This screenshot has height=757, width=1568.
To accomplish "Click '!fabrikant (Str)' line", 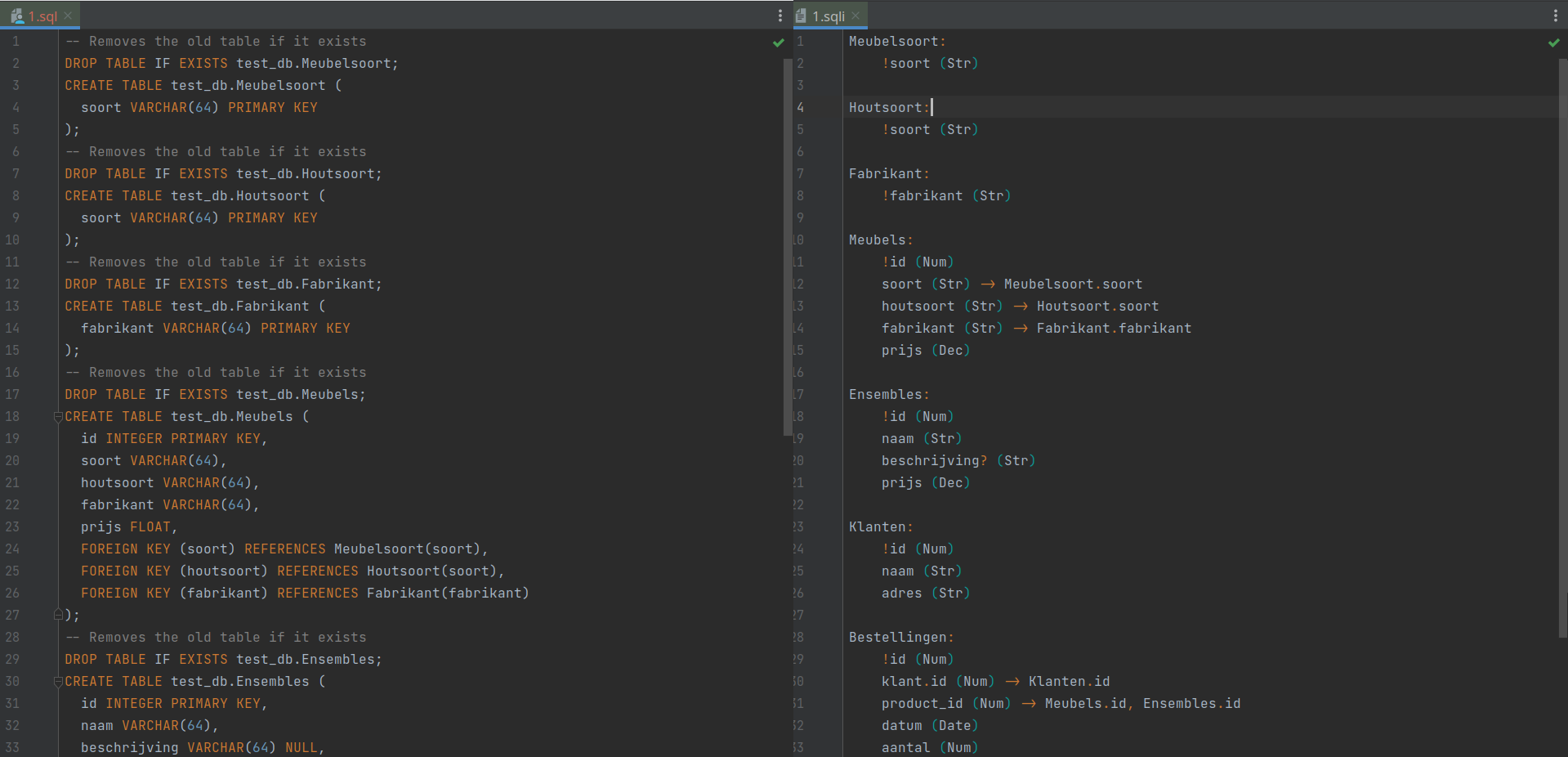I will click(x=946, y=195).
